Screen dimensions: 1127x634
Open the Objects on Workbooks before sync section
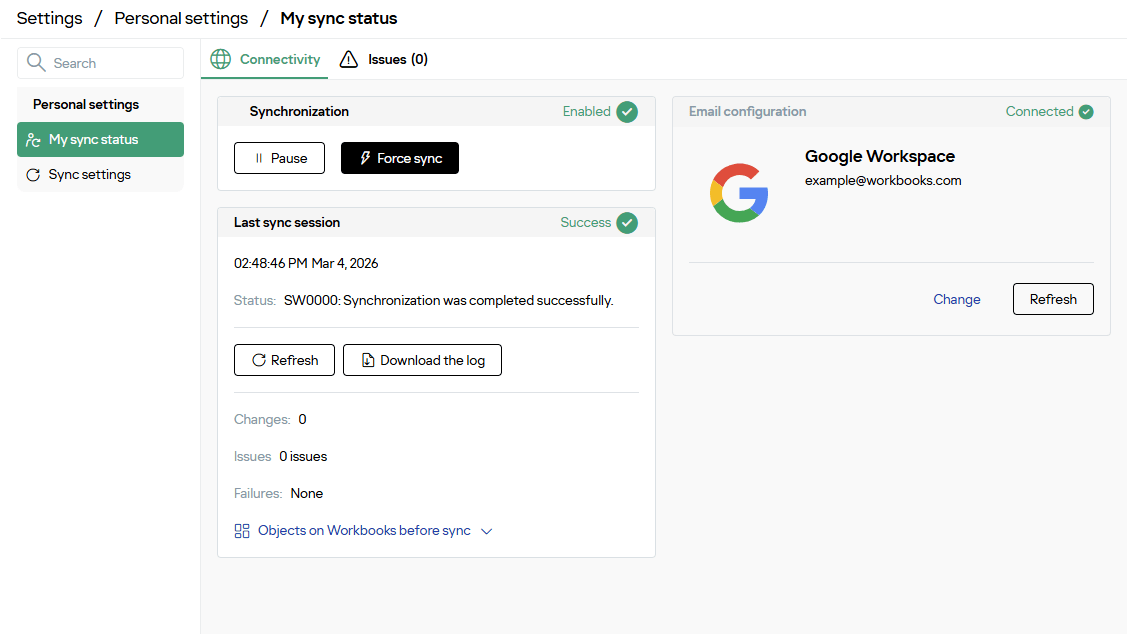point(364,531)
